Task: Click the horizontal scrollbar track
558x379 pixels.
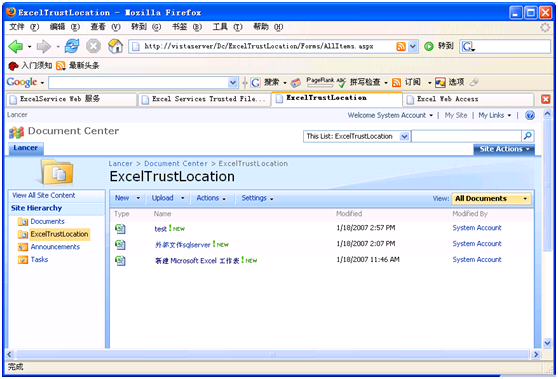Action: pyautogui.click(x=273, y=354)
